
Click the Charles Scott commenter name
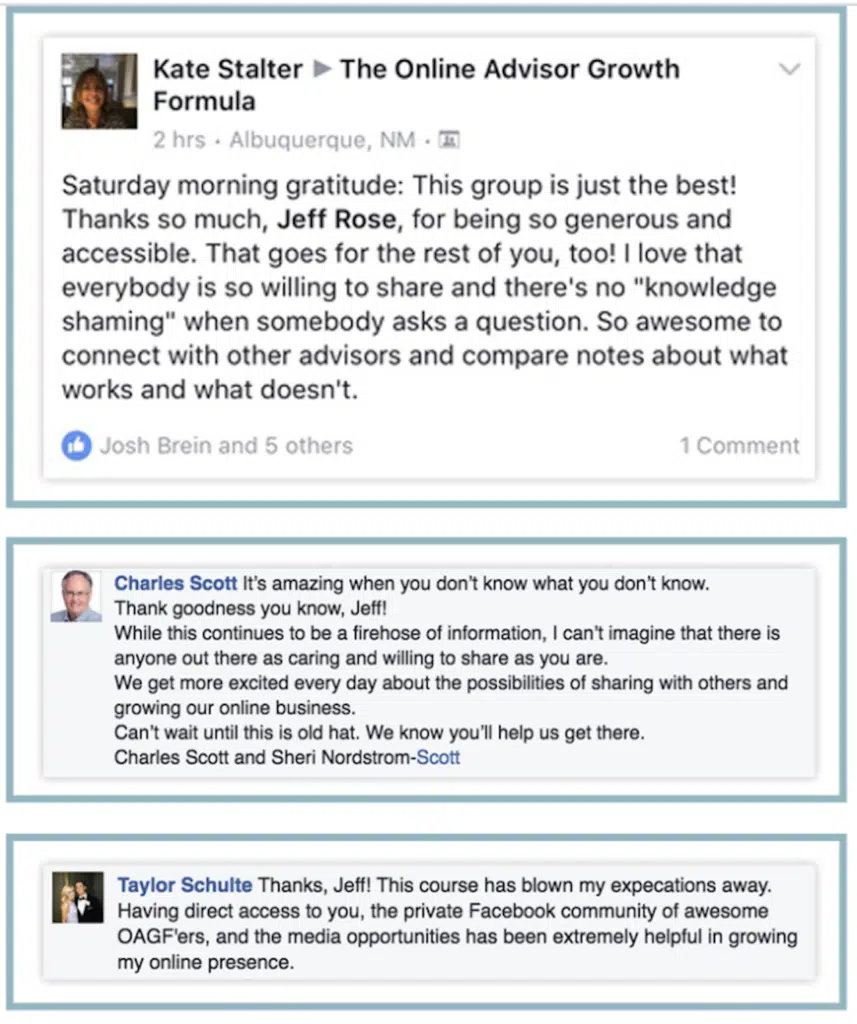point(176,583)
